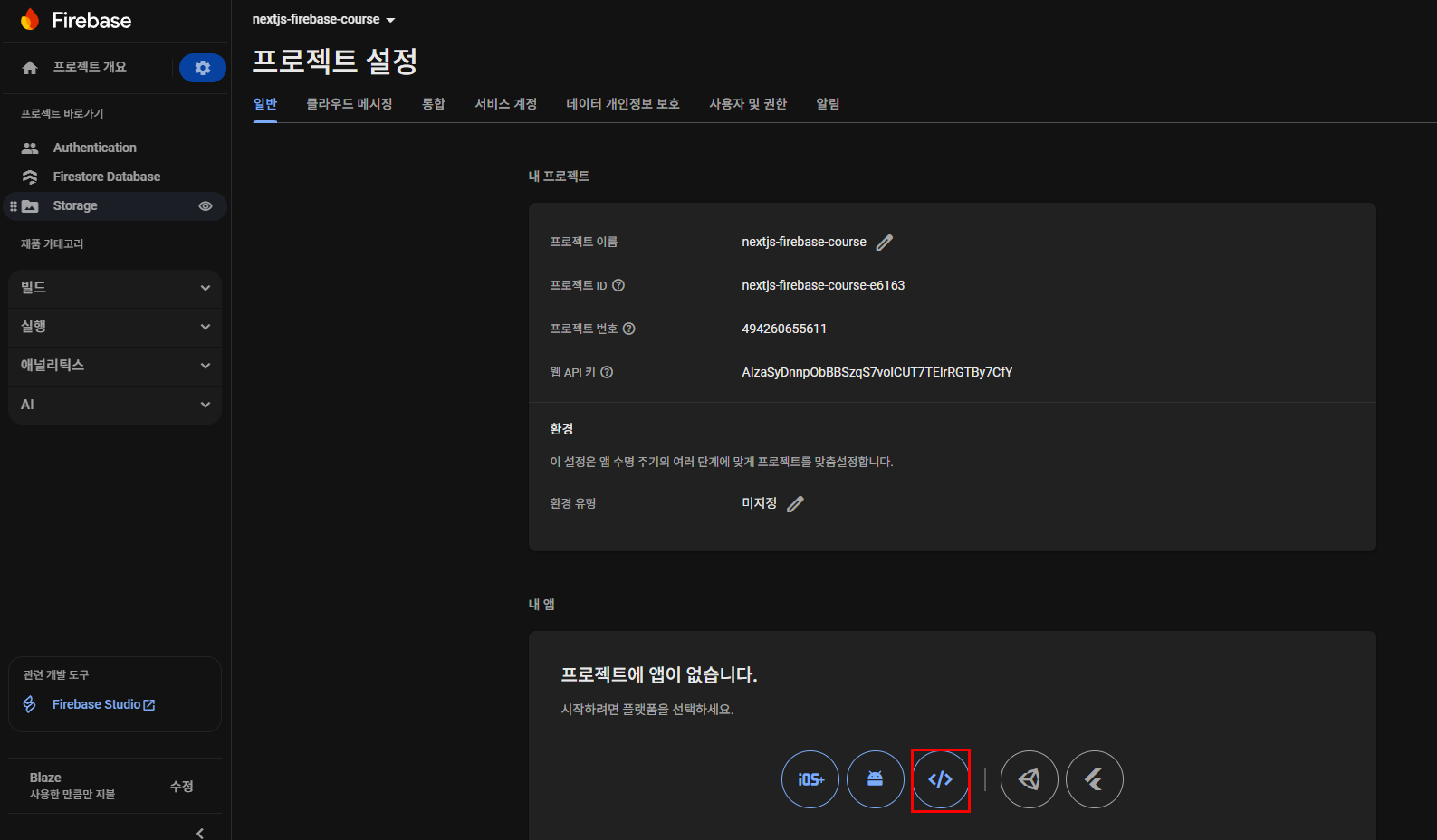1437x840 pixels.
Task: Edit project name with pencil icon
Action: (x=885, y=243)
